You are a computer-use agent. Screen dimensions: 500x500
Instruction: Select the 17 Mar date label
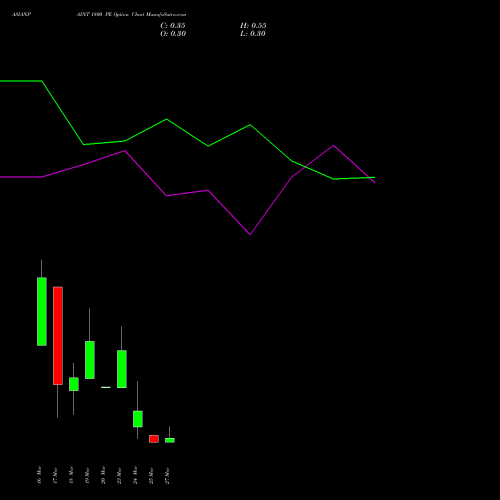pos(55,475)
